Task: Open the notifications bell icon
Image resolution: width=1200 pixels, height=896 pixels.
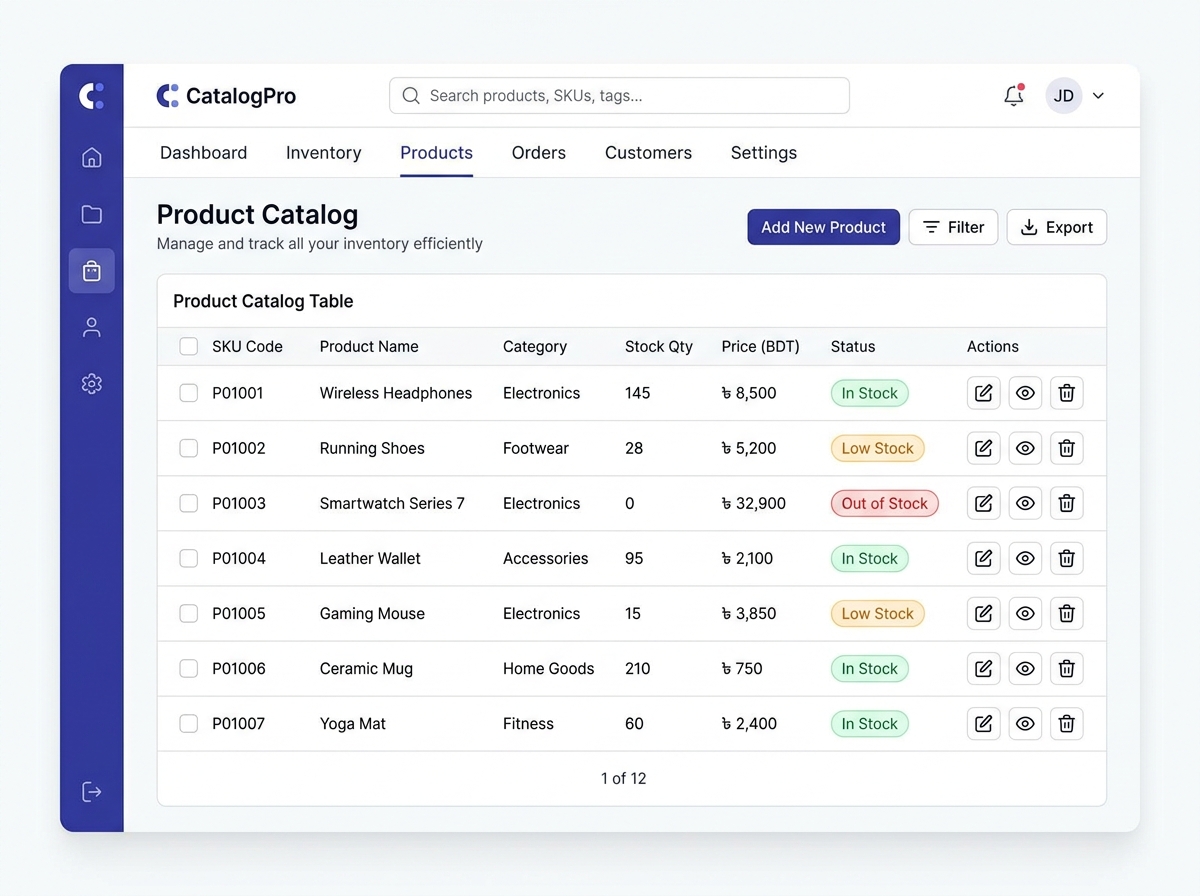Action: click(1014, 95)
